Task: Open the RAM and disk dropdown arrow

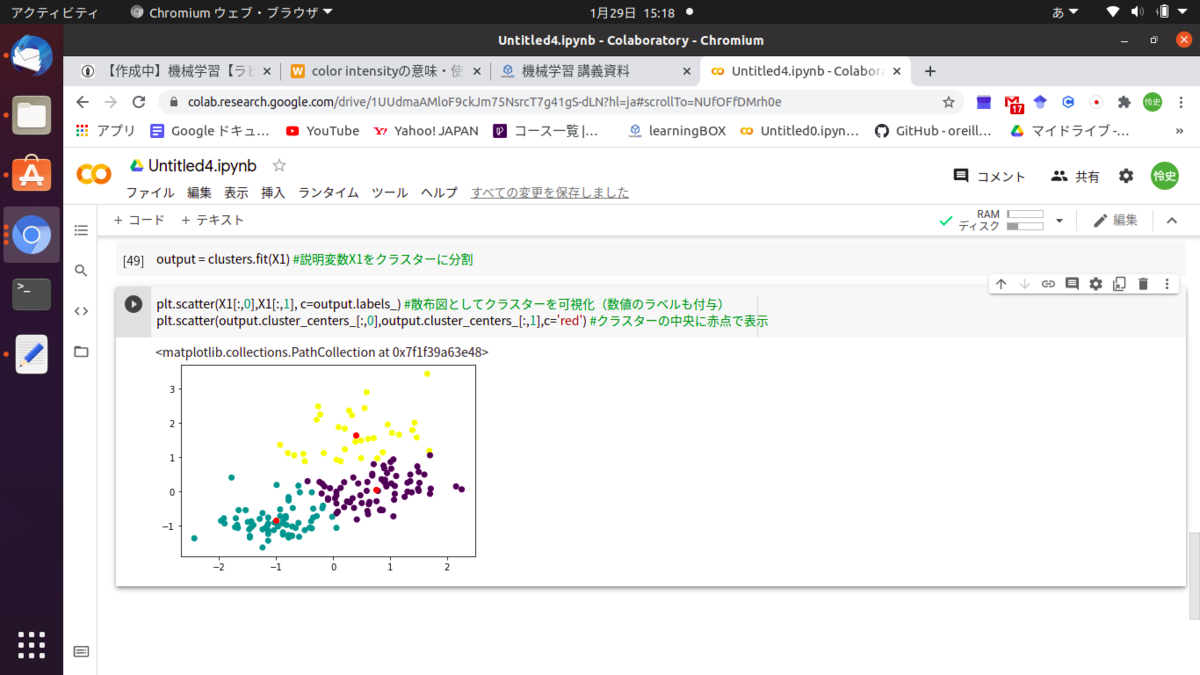Action: (x=1059, y=221)
